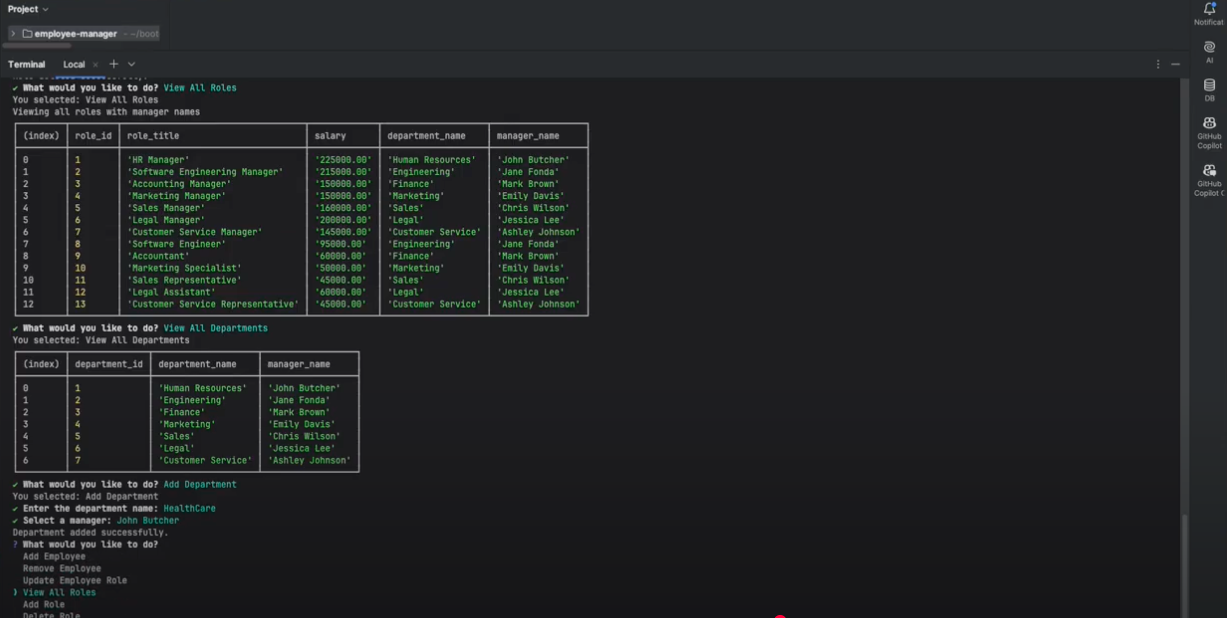The width and height of the screenshot is (1227, 618).
Task: Select Add Employee from the prompt list
Action: point(54,556)
